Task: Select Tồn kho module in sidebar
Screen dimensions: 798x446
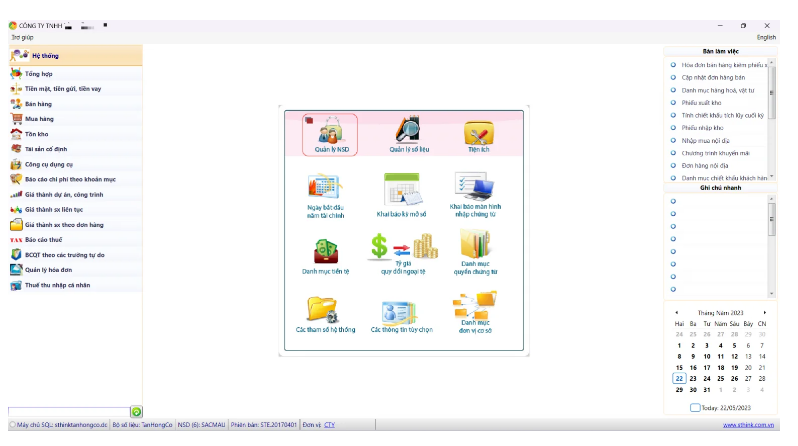Action: point(38,133)
